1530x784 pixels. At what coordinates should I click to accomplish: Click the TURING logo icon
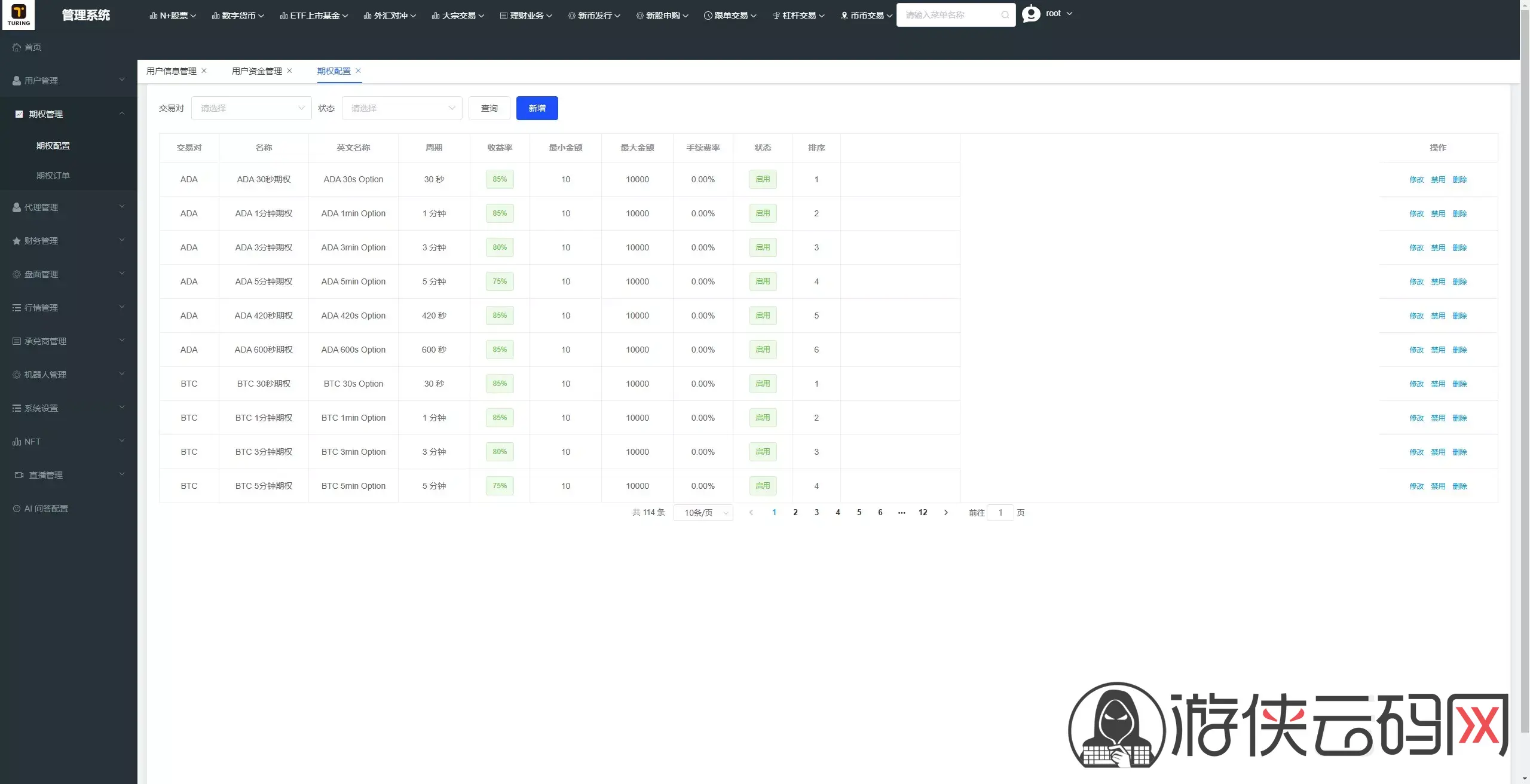coord(19,15)
